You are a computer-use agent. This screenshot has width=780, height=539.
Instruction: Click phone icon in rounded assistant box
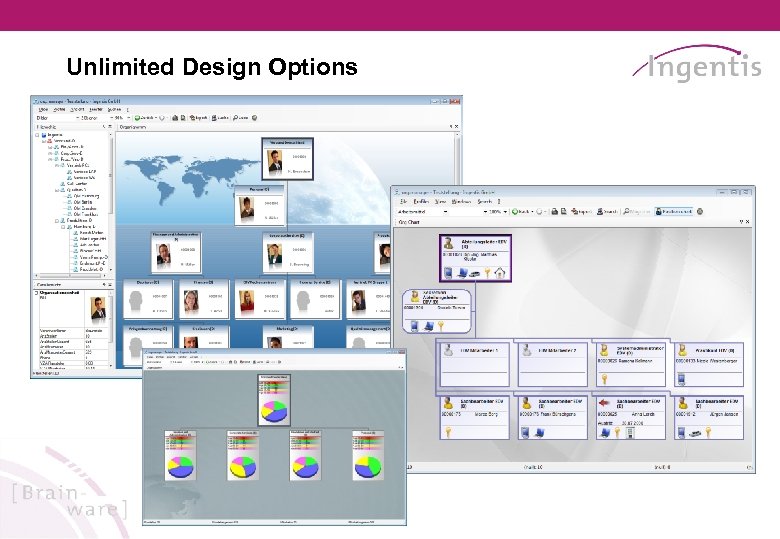pos(415,326)
